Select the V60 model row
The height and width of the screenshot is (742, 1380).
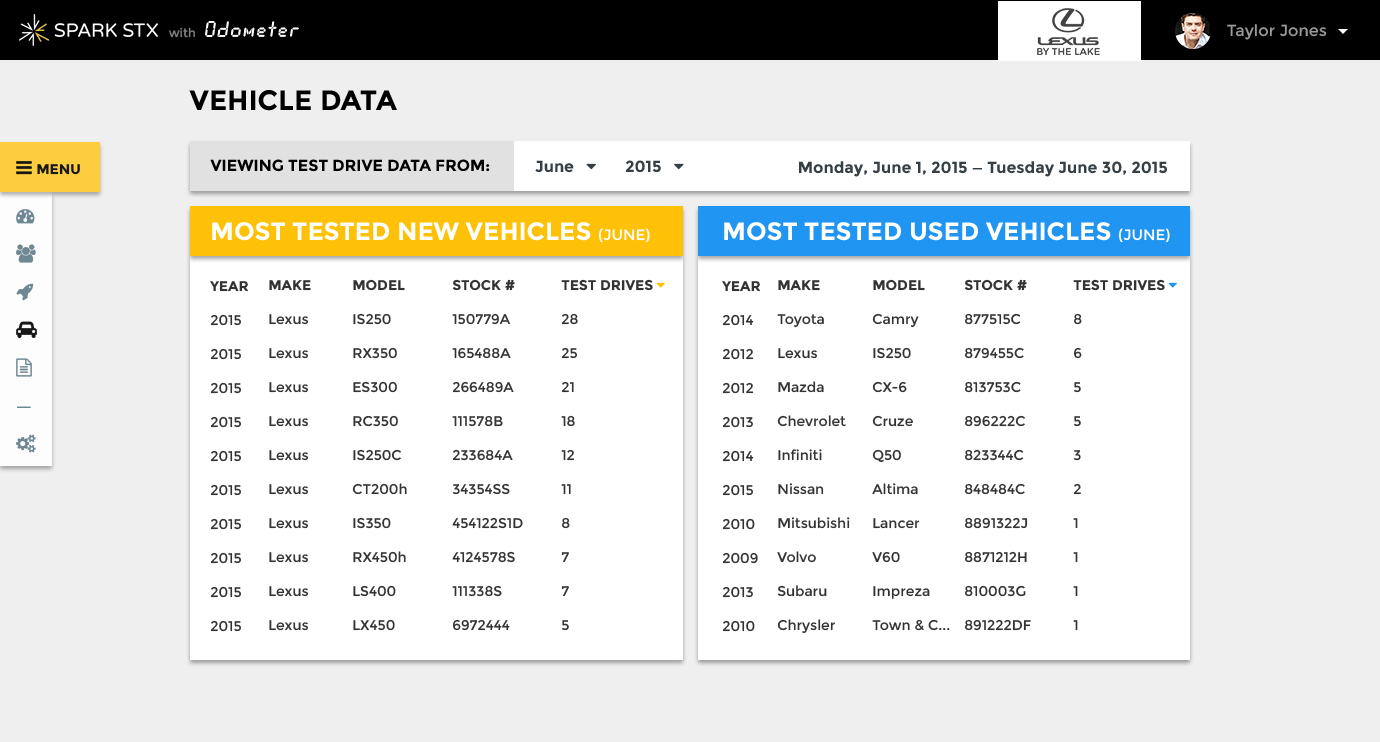(886, 557)
